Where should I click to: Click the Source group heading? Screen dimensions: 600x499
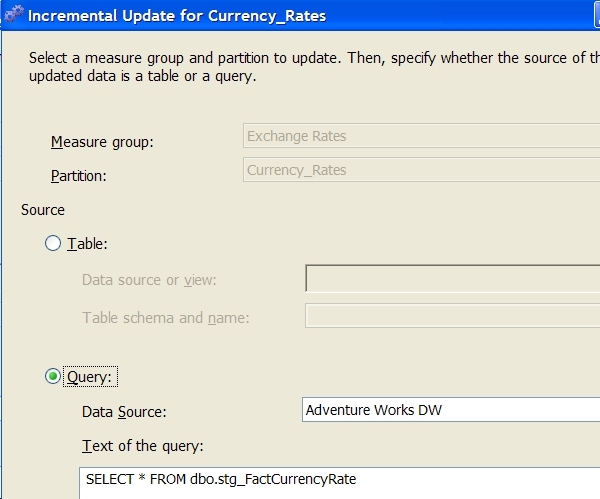[x=43, y=210]
